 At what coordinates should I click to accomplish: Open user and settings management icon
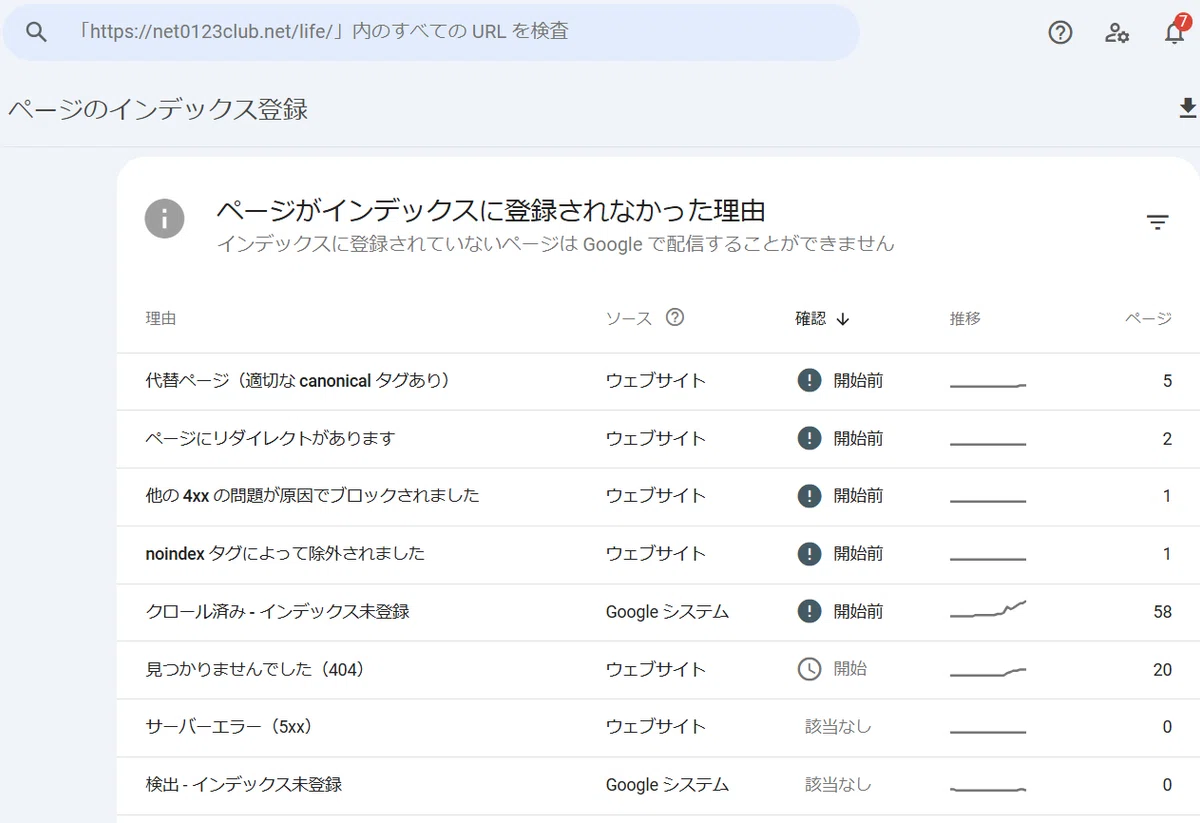[1117, 33]
